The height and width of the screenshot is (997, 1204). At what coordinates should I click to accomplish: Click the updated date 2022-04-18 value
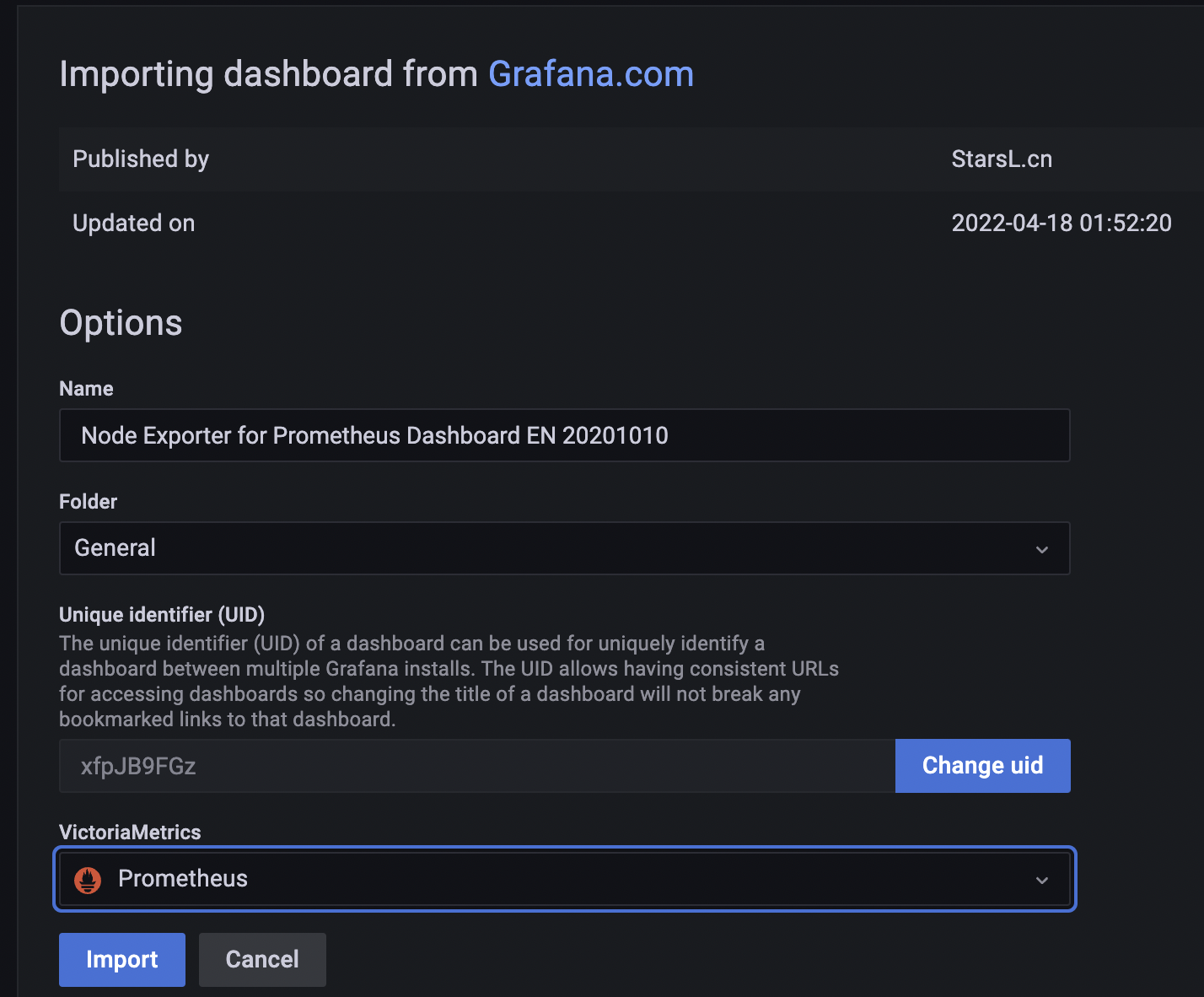pos(1061,224)
